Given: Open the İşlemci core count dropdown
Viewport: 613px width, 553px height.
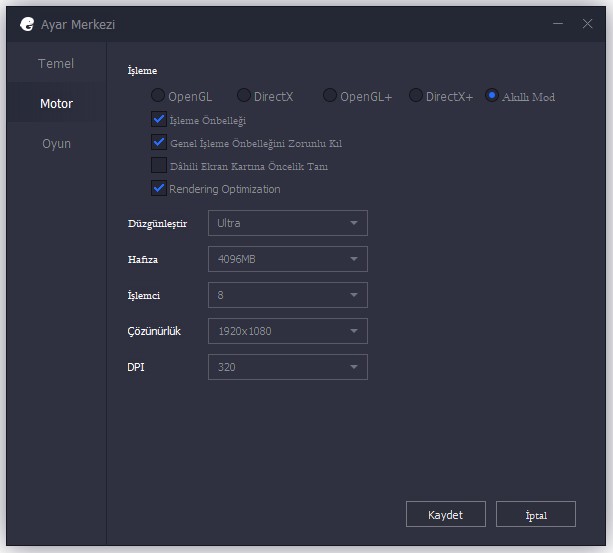Looking at the screenshot, I should 287,295.
